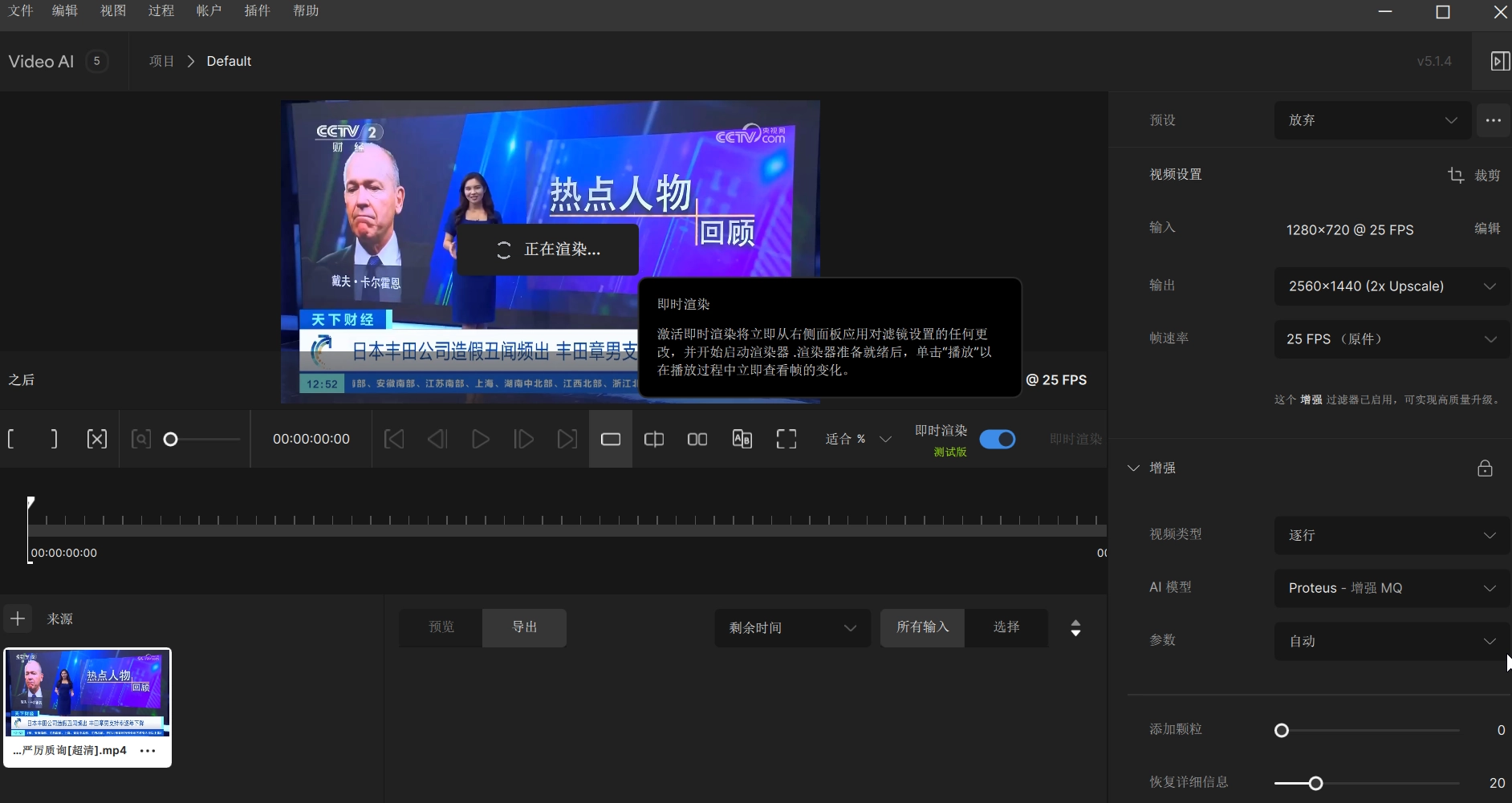1512x803 pixels.
Task: Open the preset more options menu
Action: pos(1494,120)
